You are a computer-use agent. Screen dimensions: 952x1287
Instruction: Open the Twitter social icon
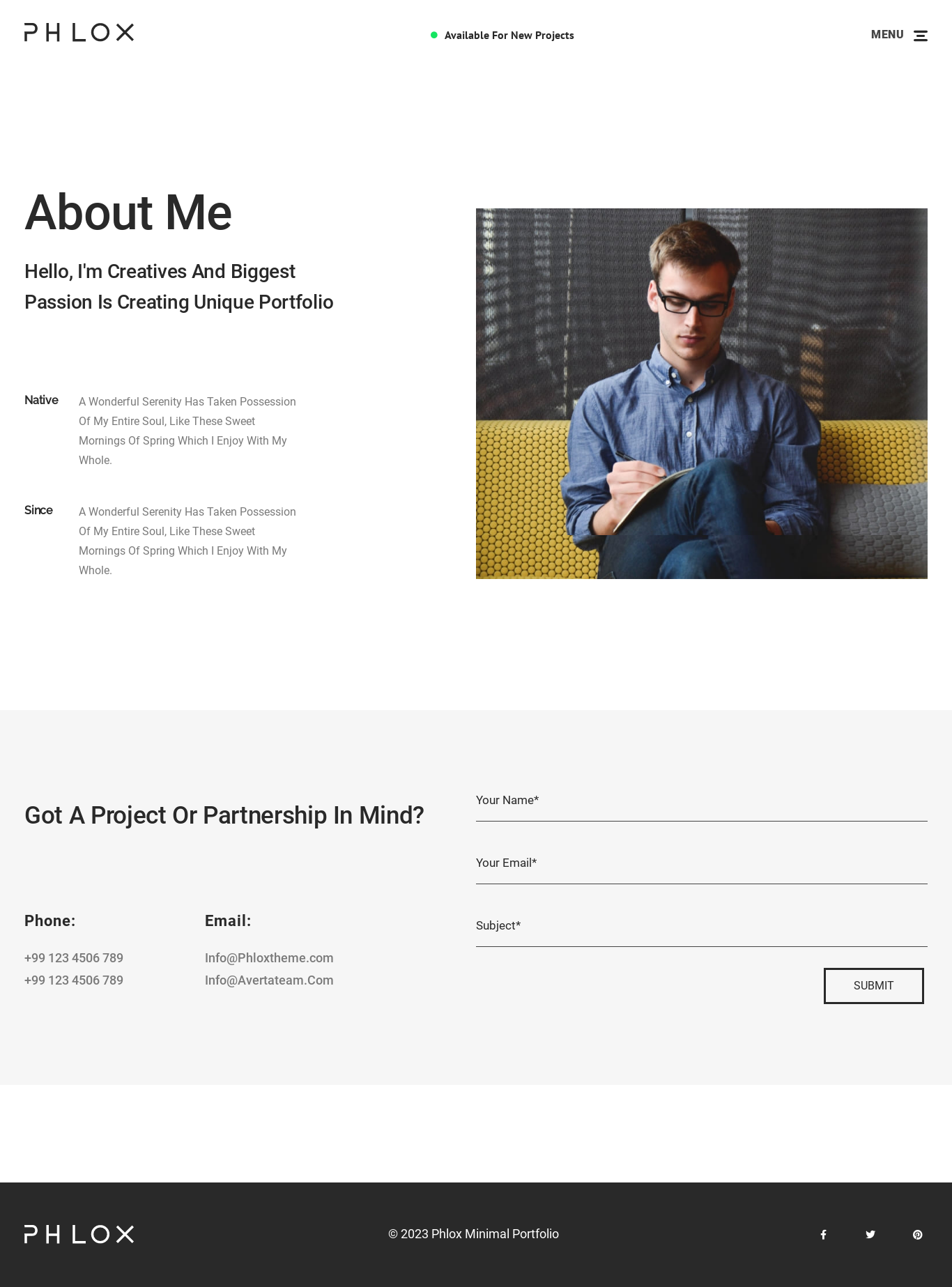pyautogui.click(x=870, y=1235)
